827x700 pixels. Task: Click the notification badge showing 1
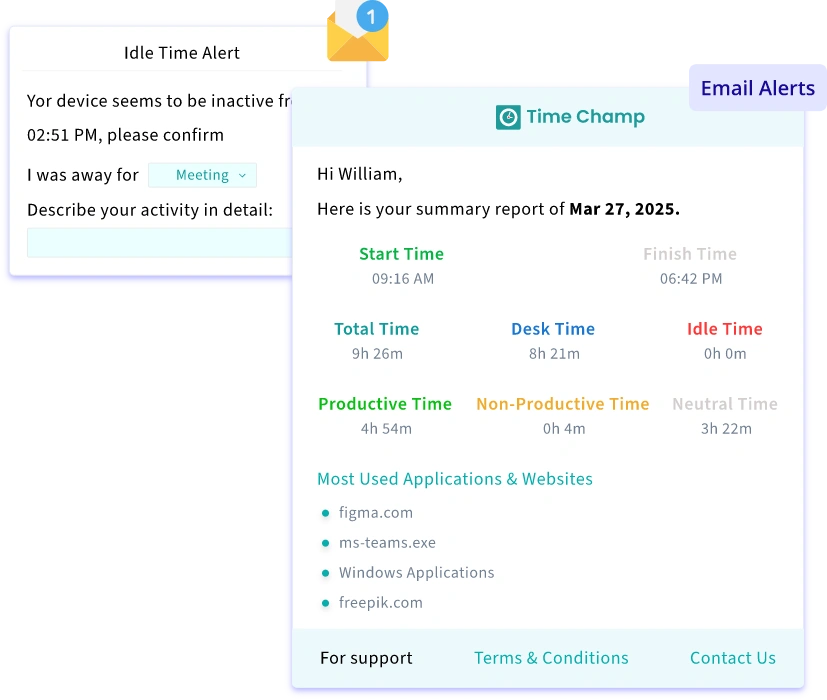(375, 15)
